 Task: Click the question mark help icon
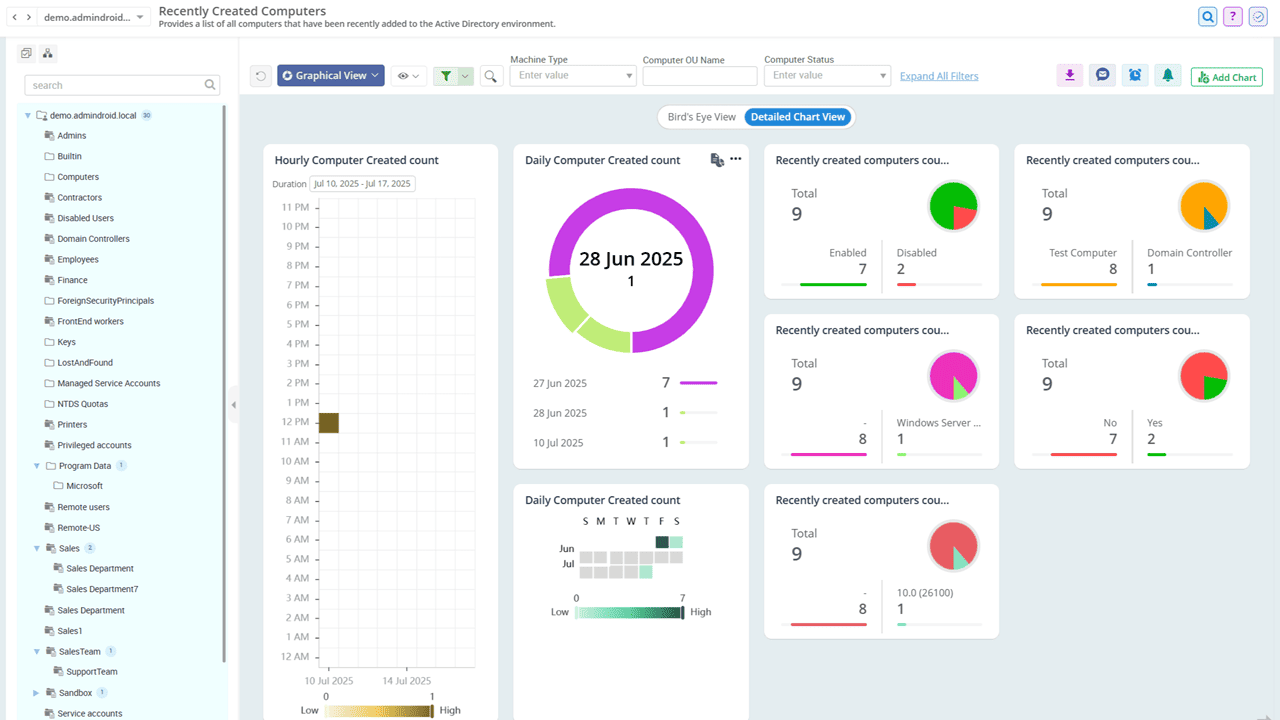coord(1233,16)
